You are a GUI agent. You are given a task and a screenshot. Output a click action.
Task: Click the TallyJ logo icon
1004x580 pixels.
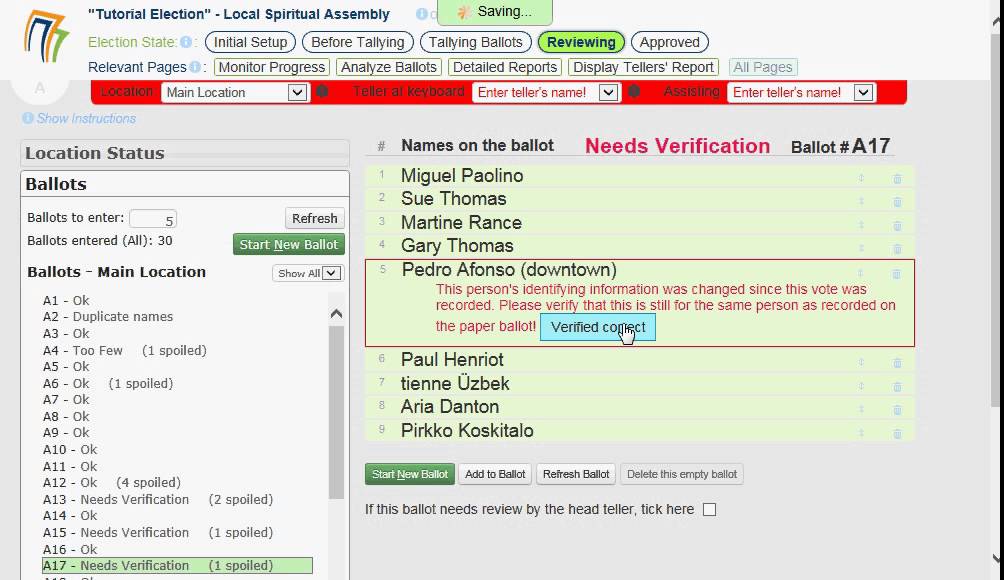click(x=45, y=37)
